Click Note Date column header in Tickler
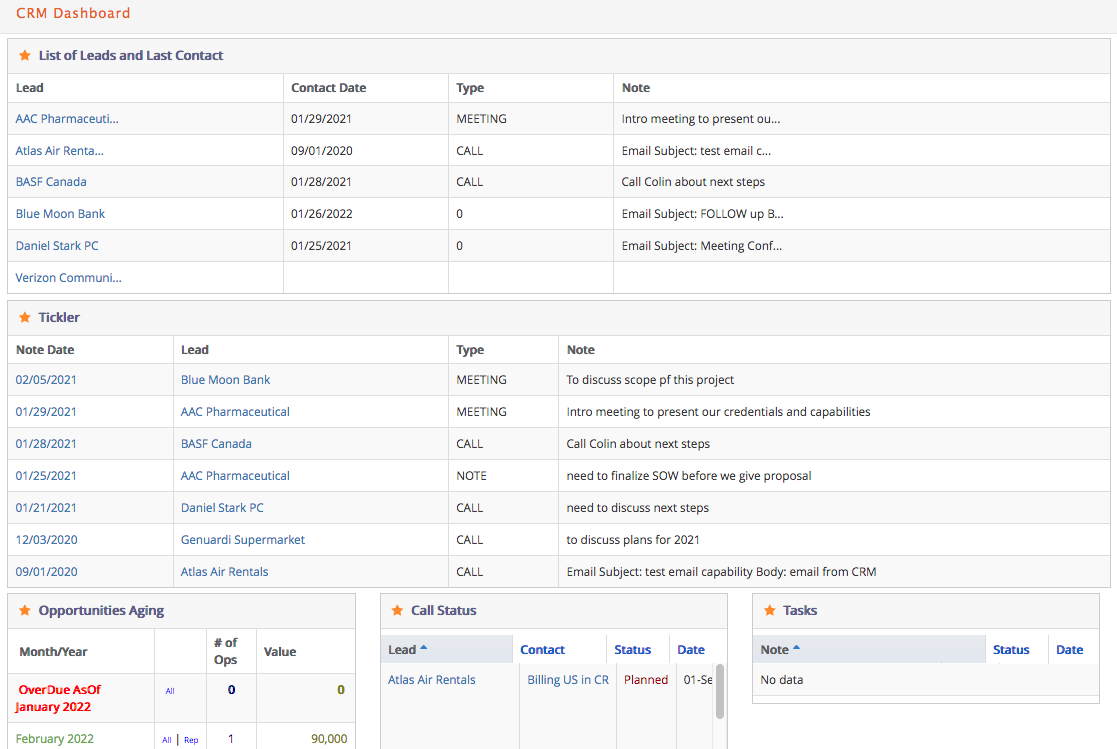 click(45, 350)
